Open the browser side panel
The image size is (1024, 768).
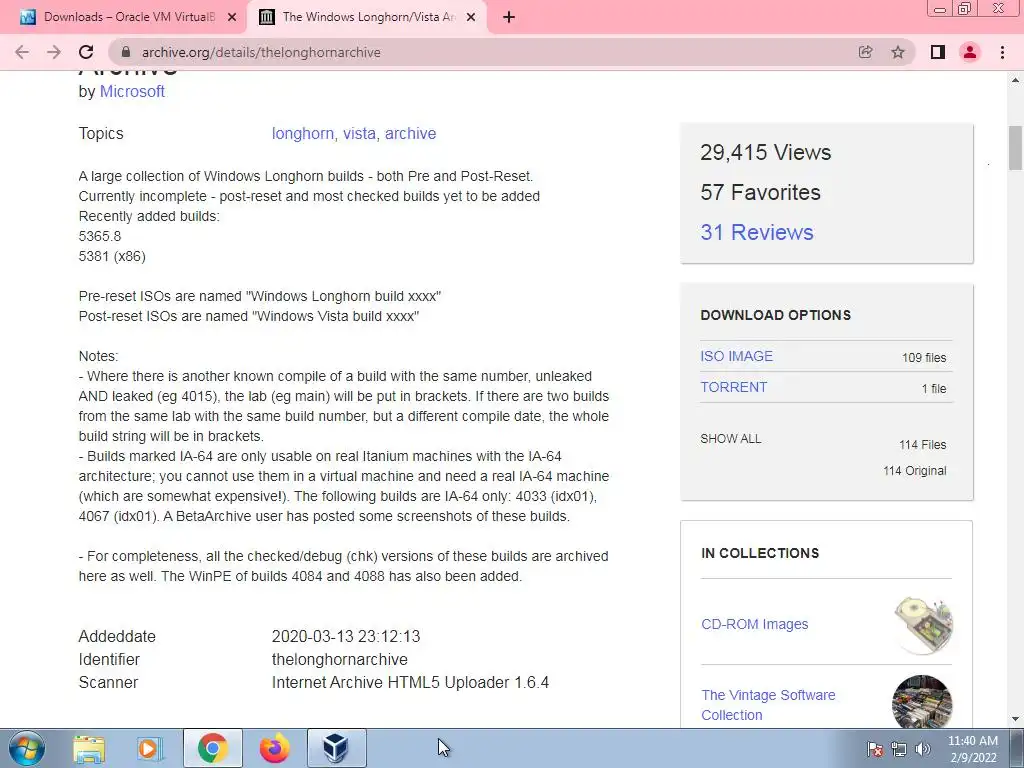938,52
